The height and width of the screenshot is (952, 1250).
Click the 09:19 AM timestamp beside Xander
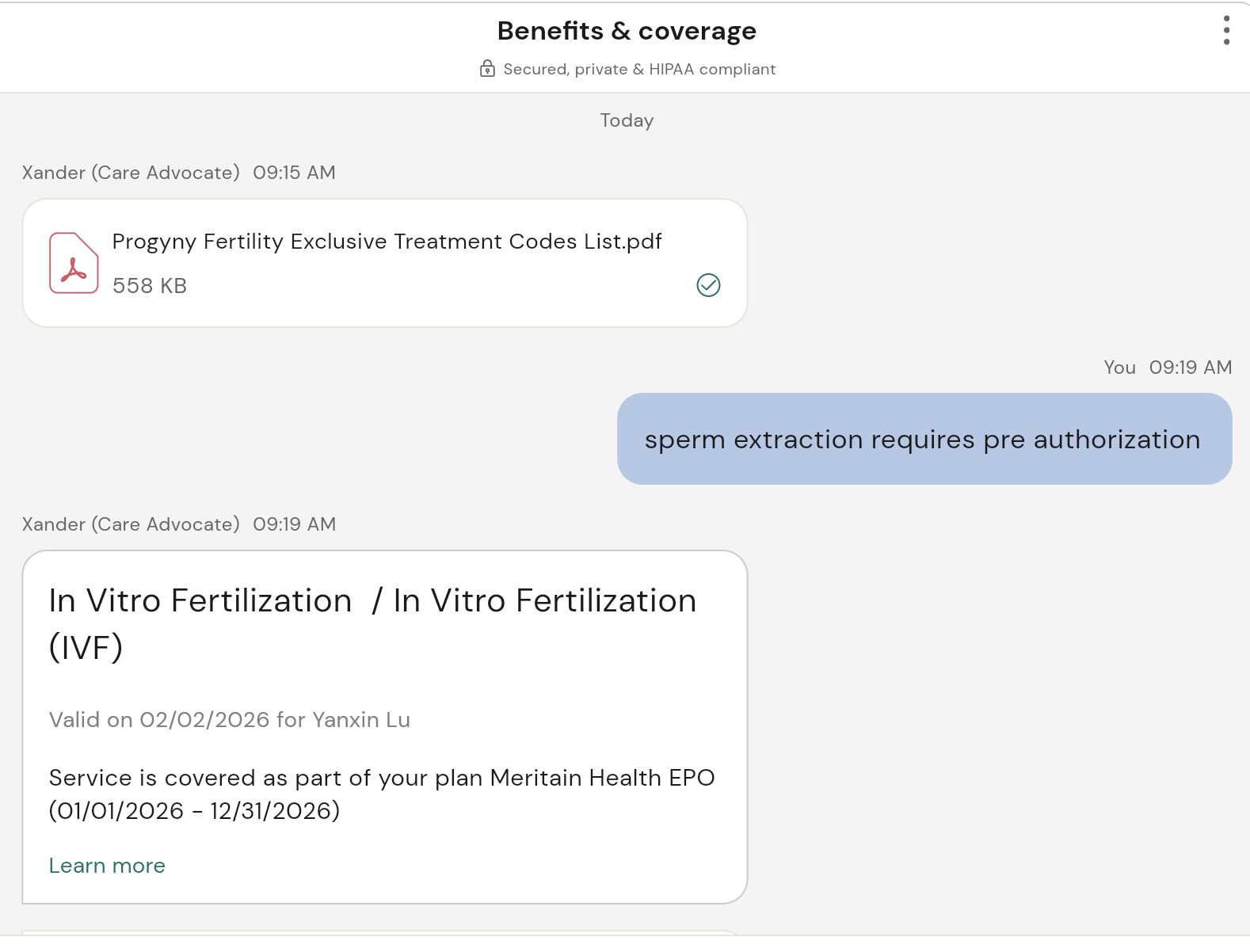pyautogui.click(x=294, y=524)
